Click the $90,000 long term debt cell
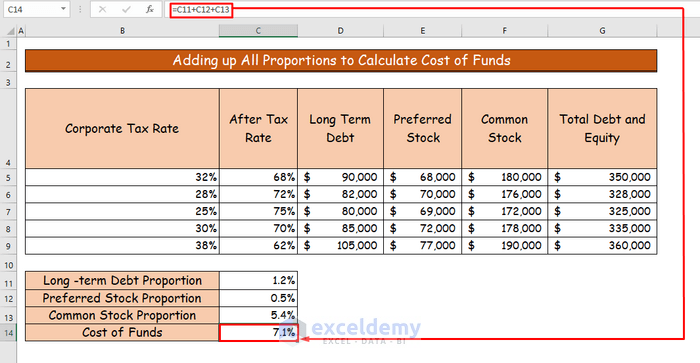Screen dimensions: 700x363 340,177
